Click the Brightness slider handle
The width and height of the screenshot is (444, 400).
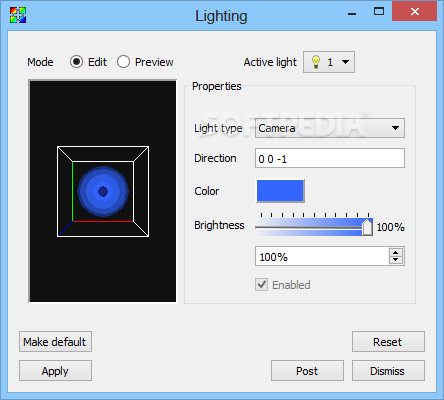[x=367, y=227]
